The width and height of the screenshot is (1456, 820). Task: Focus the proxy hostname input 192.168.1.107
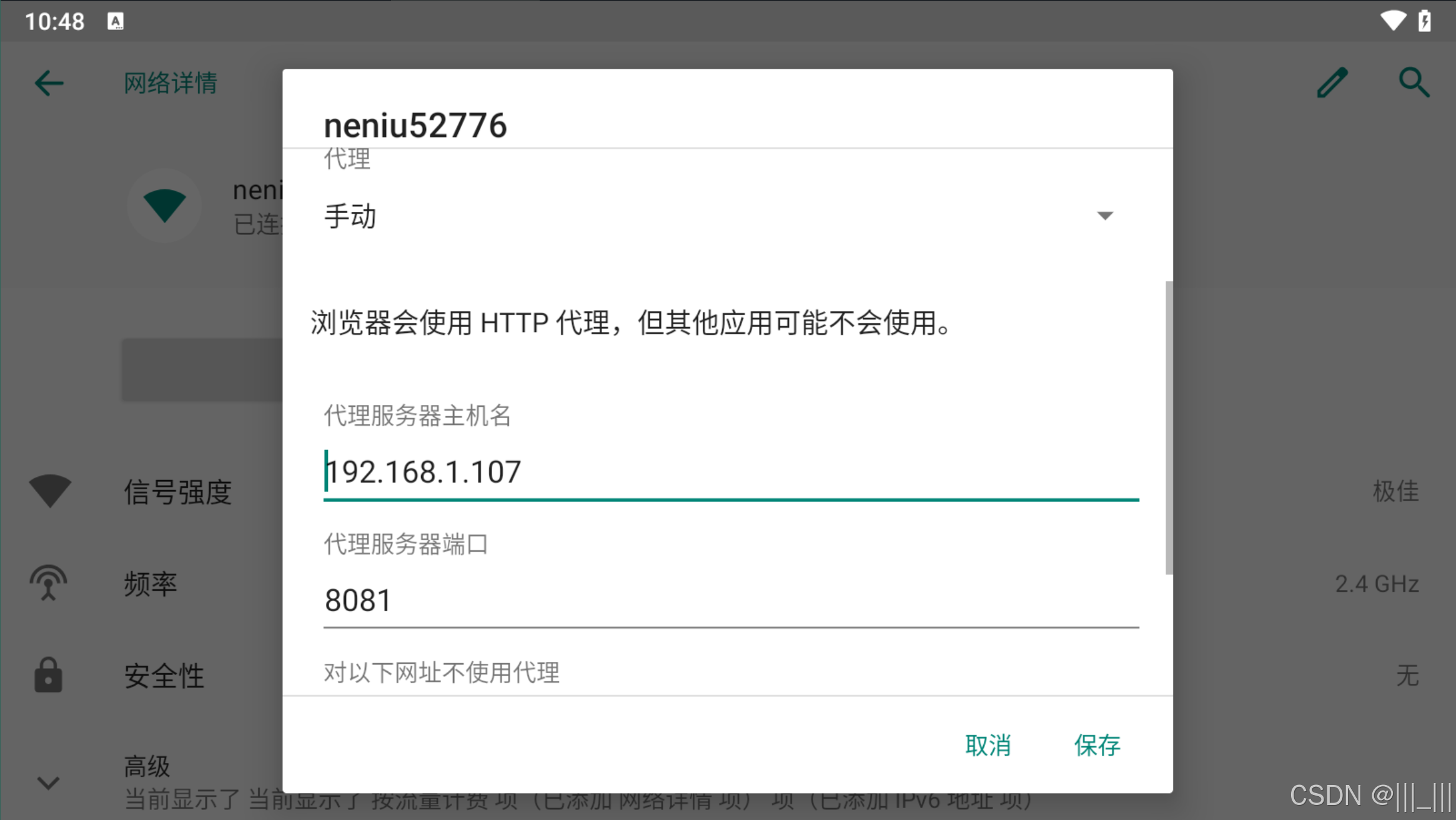[731, 472]
